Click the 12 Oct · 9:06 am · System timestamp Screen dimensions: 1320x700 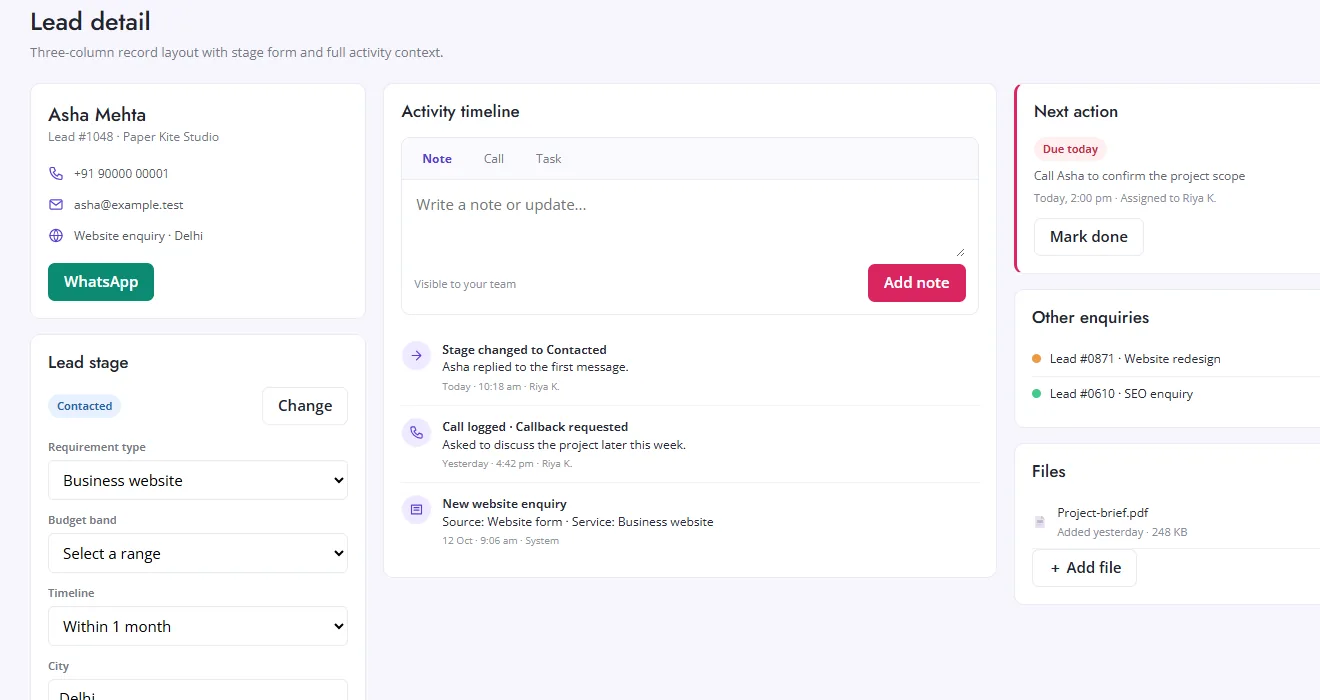click(501, 540)
